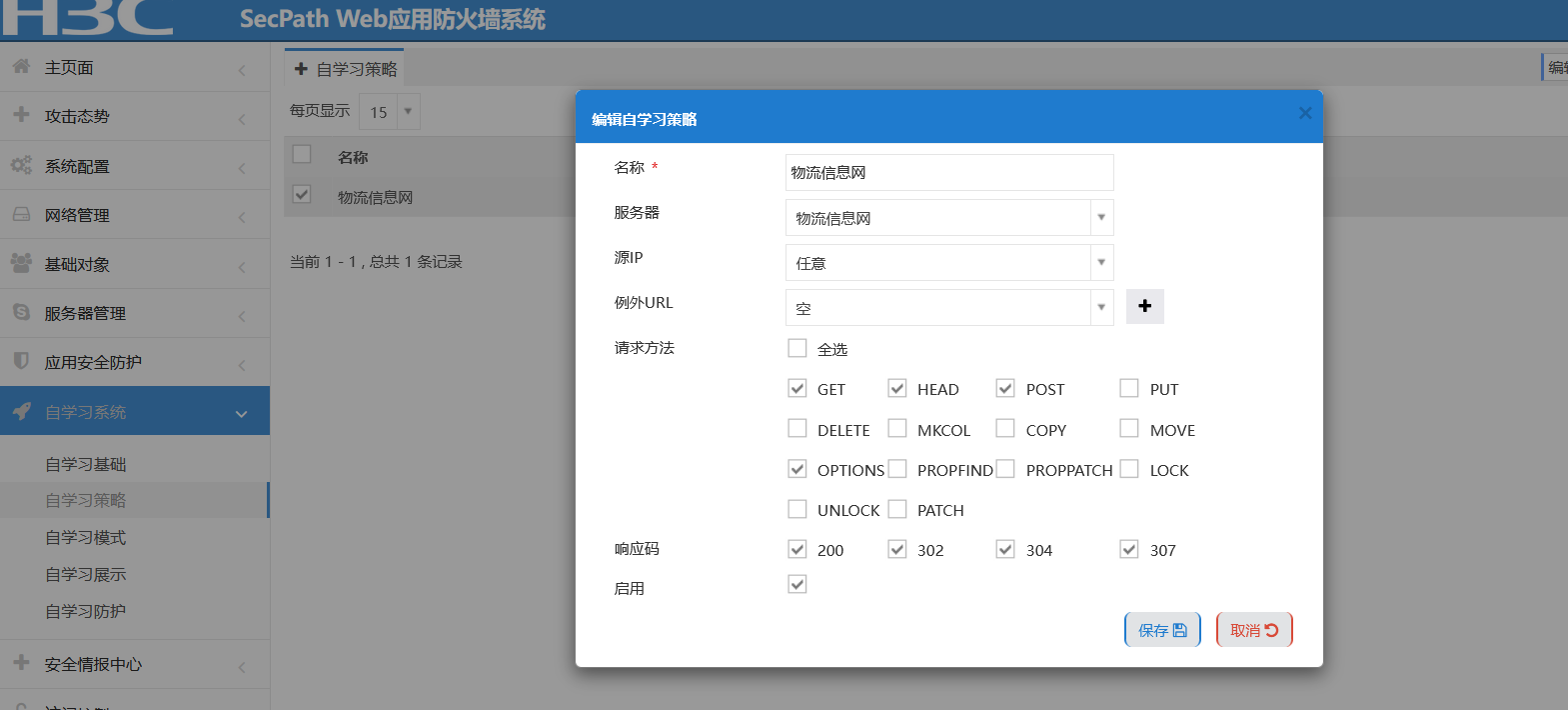Click the plus icon beside 安全情报中心

[21, 662]
